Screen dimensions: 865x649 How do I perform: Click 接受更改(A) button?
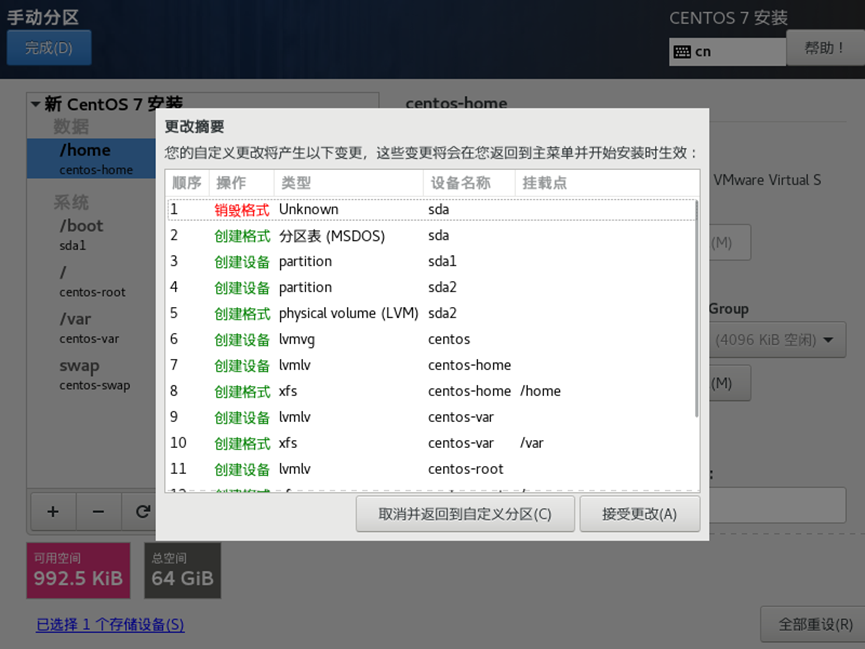[x=639, y=514]
